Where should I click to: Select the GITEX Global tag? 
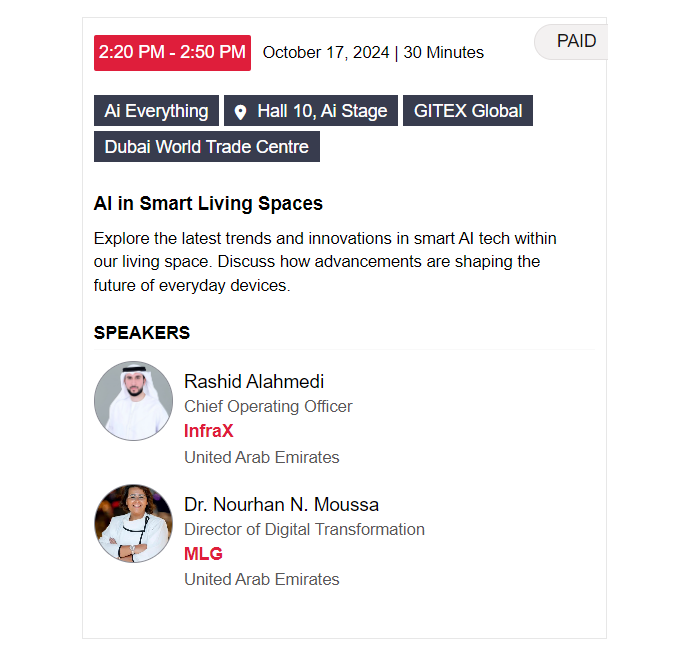[468, 111]
